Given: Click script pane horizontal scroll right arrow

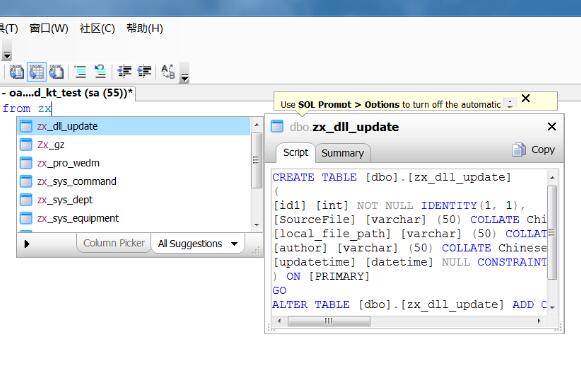Looking at the screenshot, I should (x=539, y=321).
